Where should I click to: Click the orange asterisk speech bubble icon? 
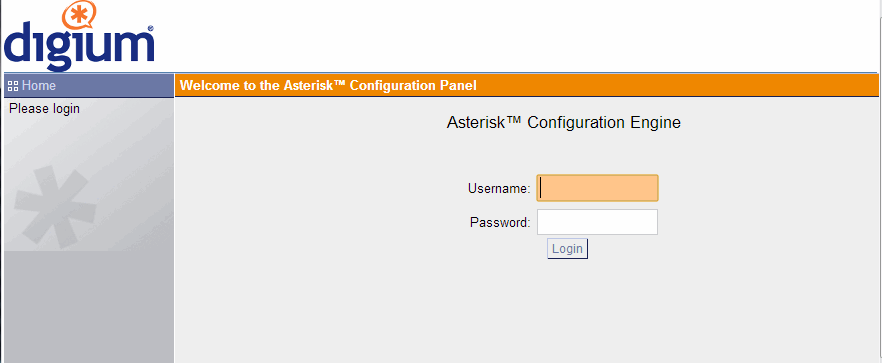coord(79,15)
